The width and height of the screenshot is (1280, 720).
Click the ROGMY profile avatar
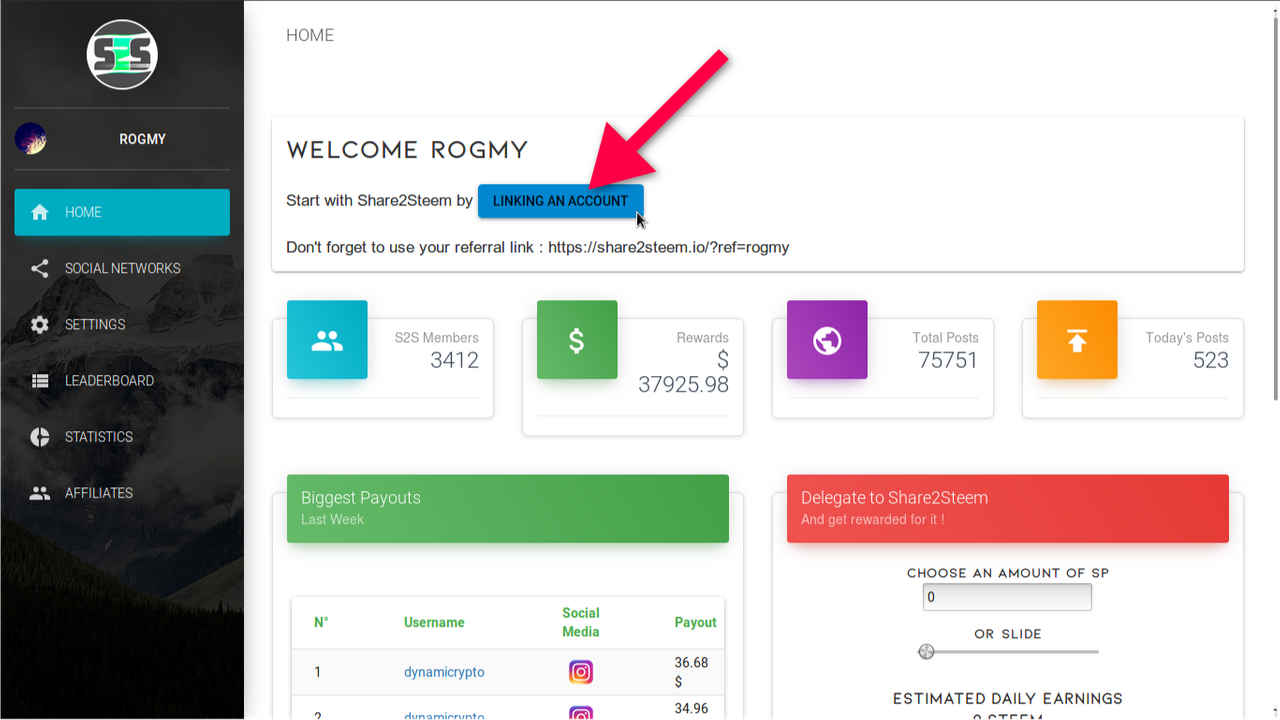tap(31, 138)
